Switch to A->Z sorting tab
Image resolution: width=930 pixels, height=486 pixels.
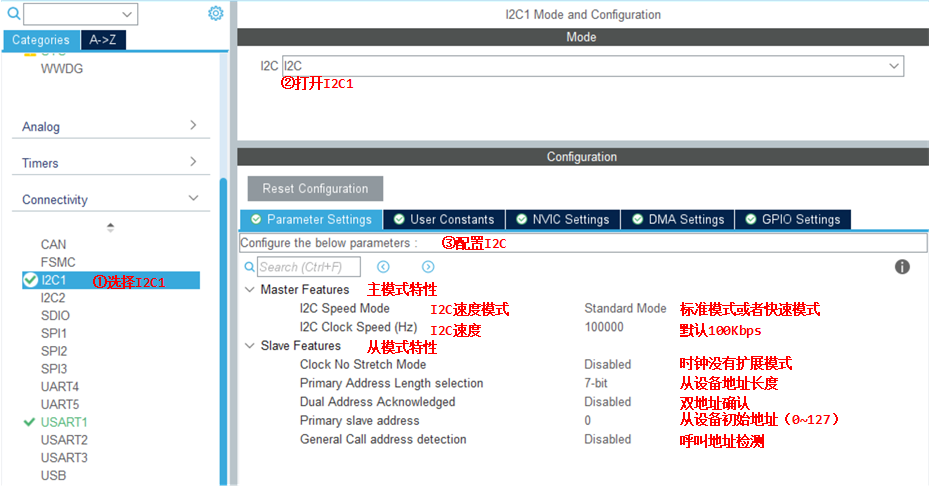103,40
